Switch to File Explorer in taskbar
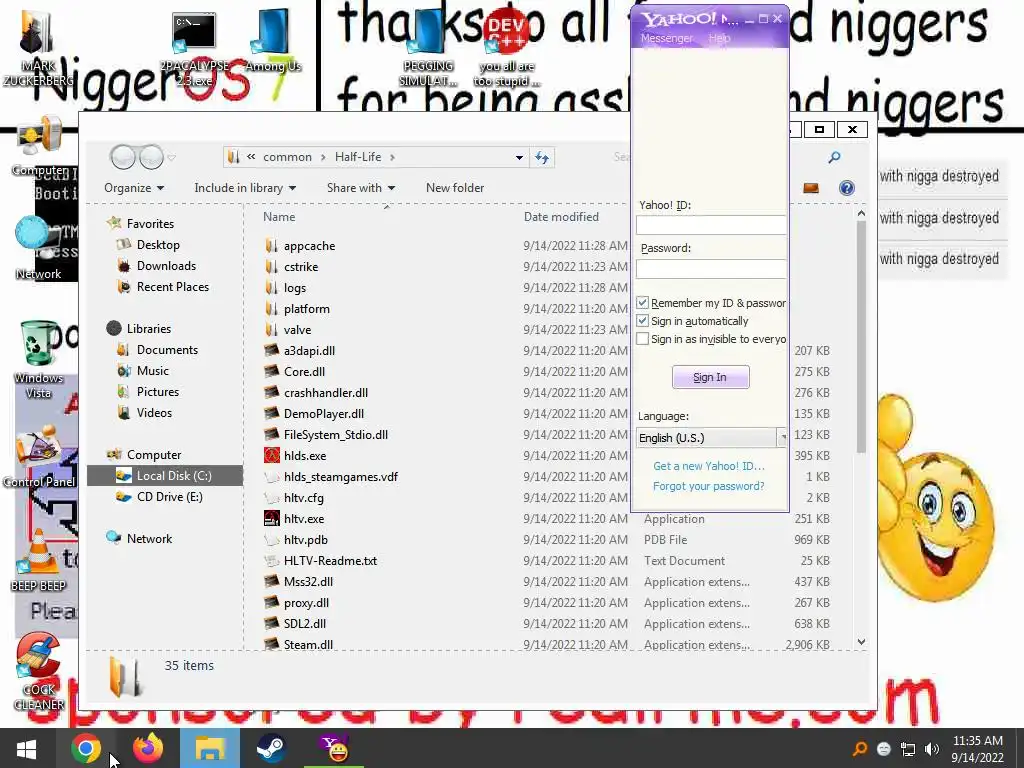Image resolution: width=1024 pixels, height=768 pixels. coord(210,748)
